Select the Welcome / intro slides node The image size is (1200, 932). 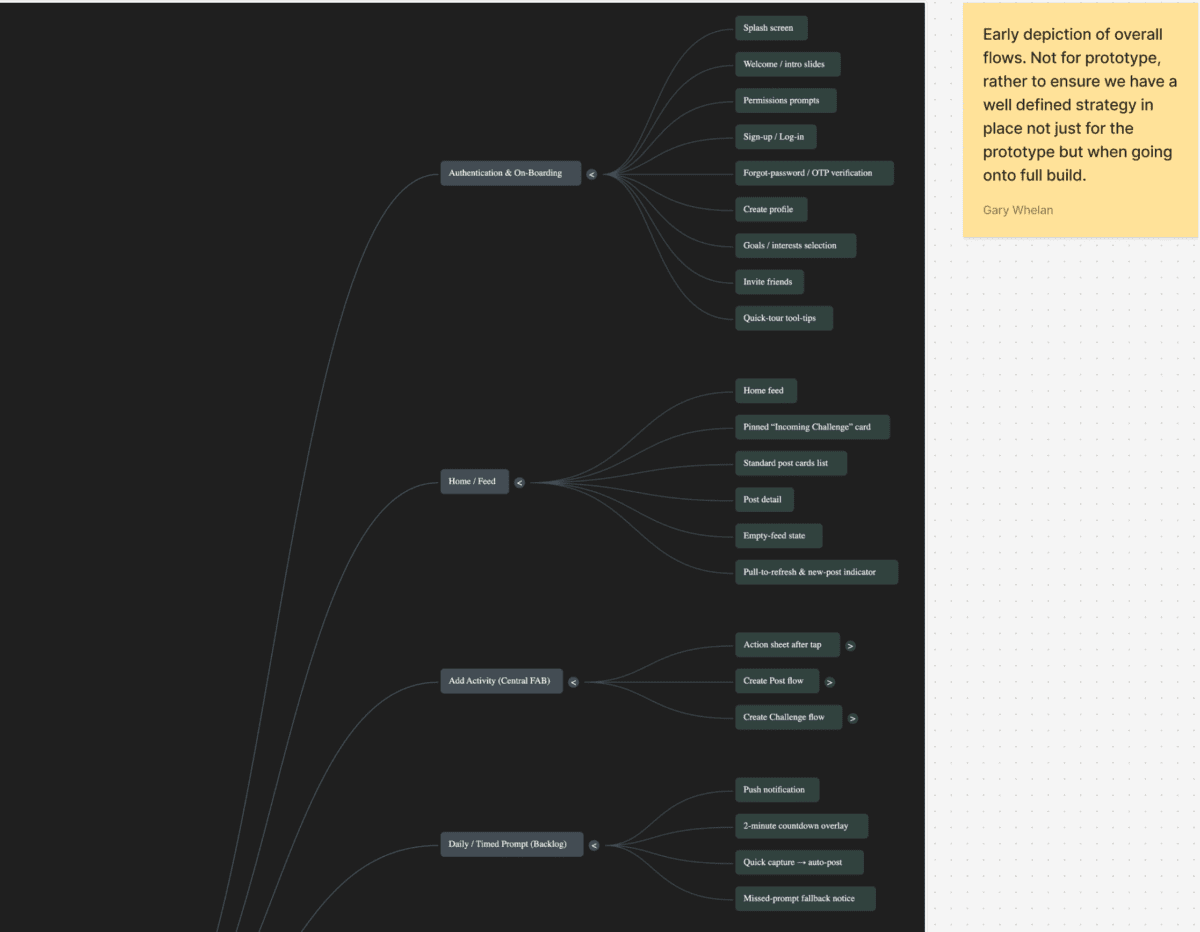point(785,64)
